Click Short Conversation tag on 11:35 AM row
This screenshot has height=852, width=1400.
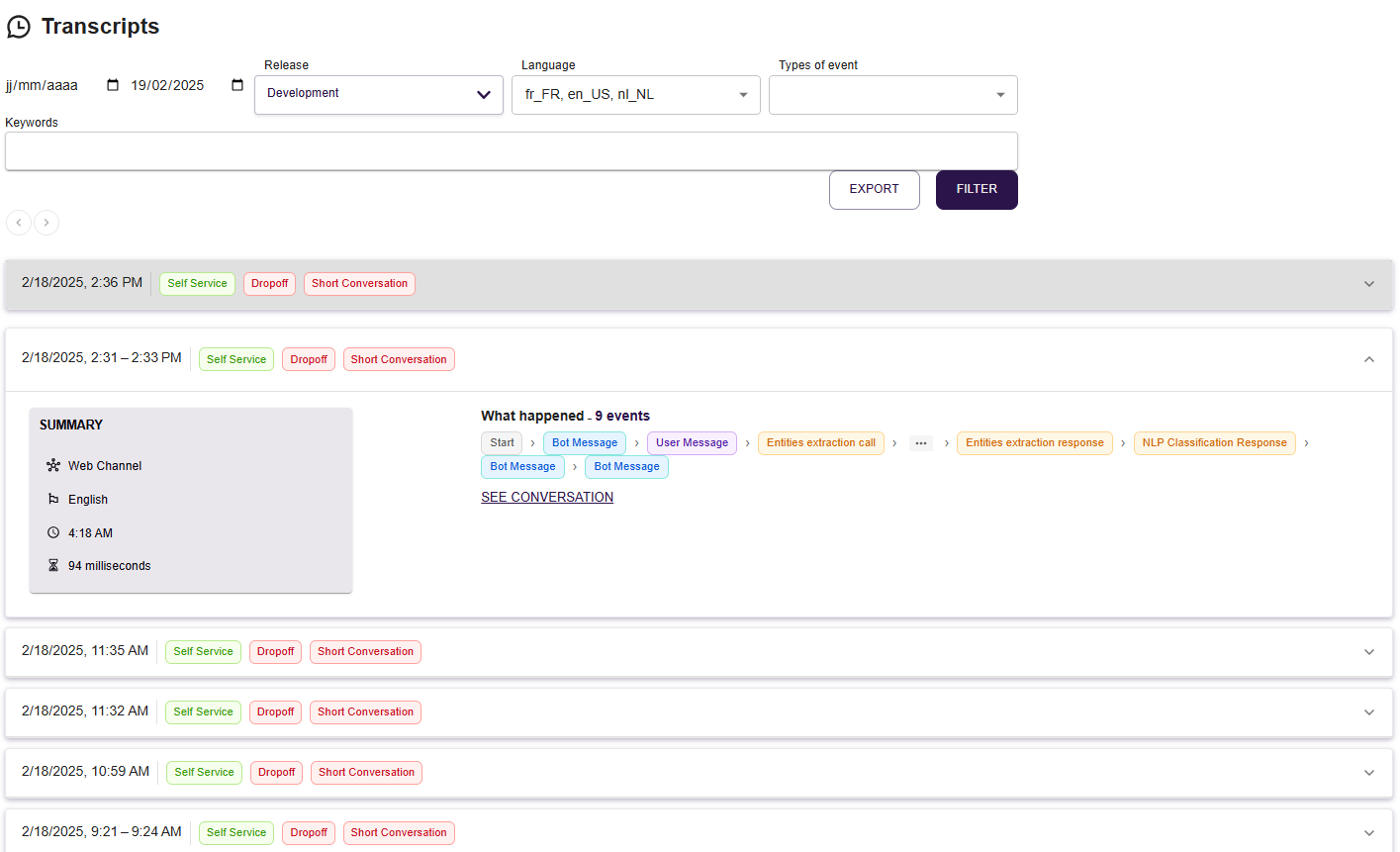(365, 652)
